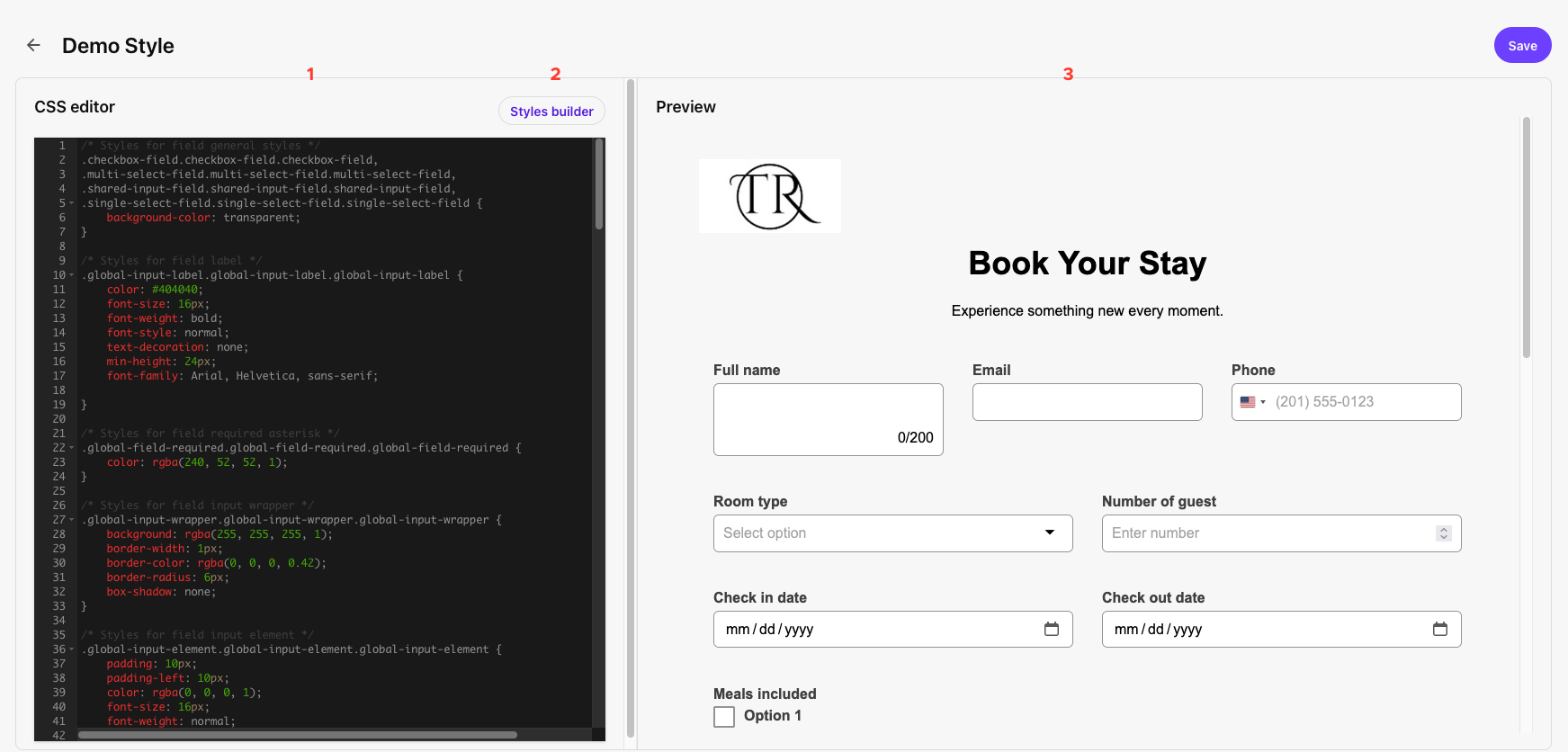Collapse the code fold arrow at line 5
Screen dimensions: 1568x752
click(72, 203)
